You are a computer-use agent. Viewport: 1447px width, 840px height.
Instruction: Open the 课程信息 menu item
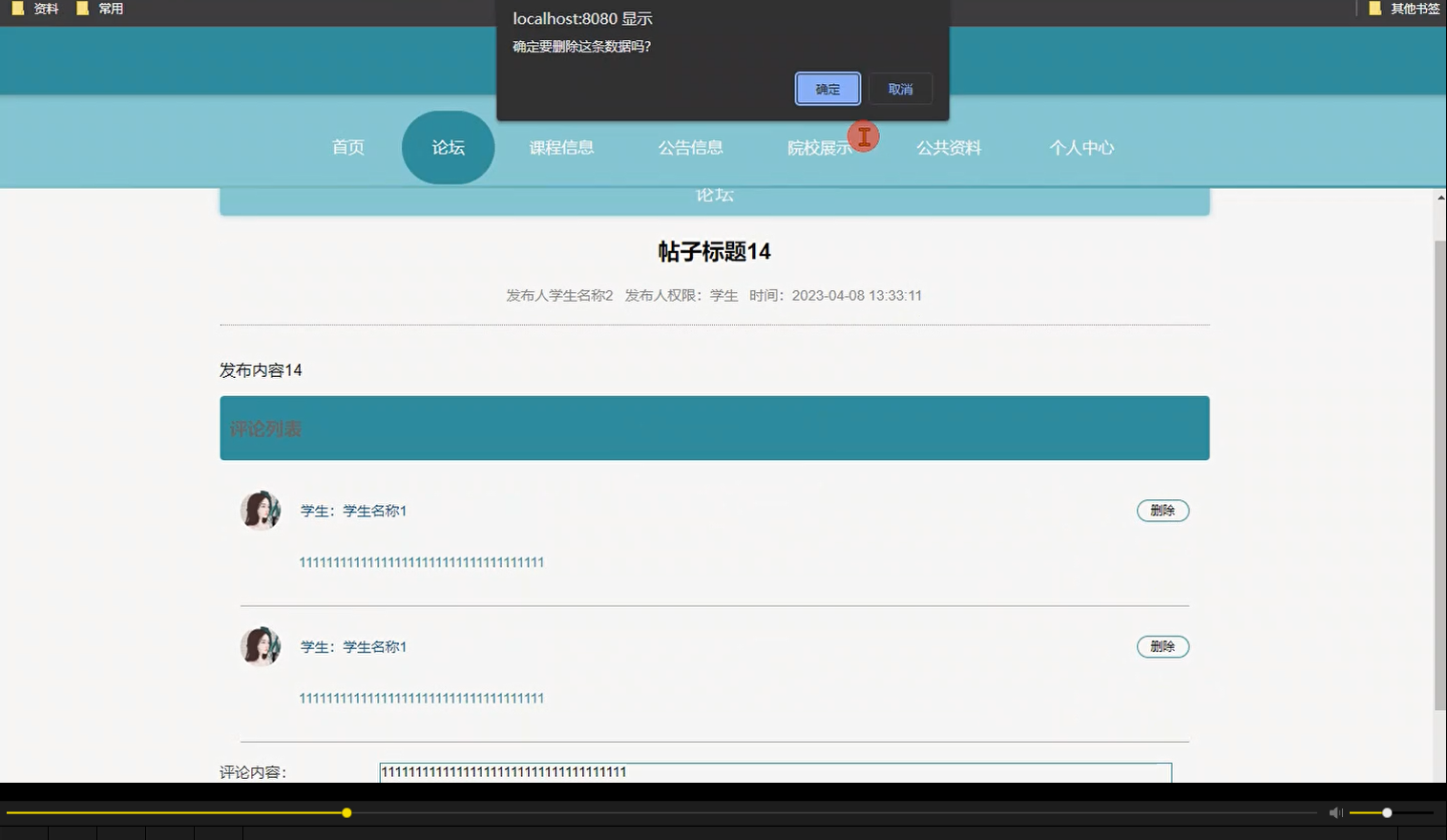[x=562, y=147]
